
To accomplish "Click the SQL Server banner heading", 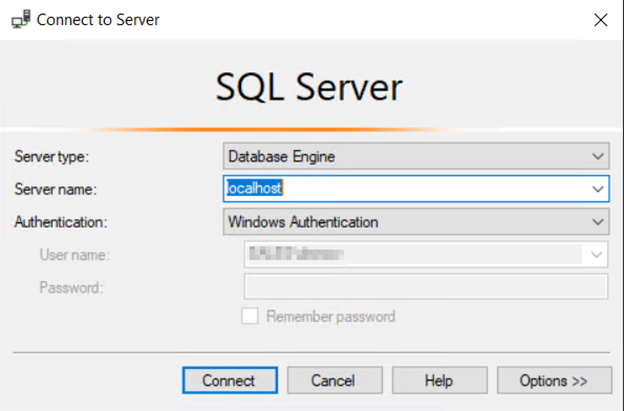I will coord(309,88).
